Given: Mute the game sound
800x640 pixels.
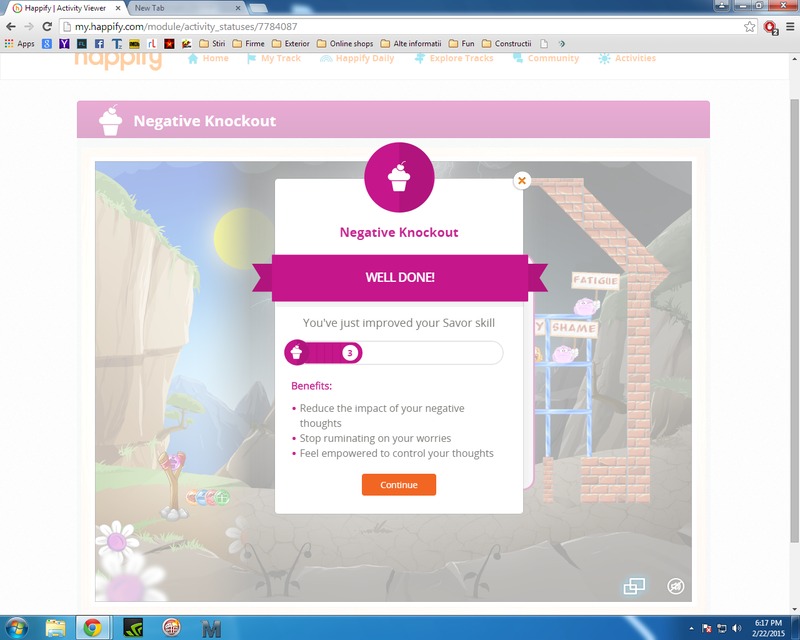Looking at the screenshot, I should point(676,586).
